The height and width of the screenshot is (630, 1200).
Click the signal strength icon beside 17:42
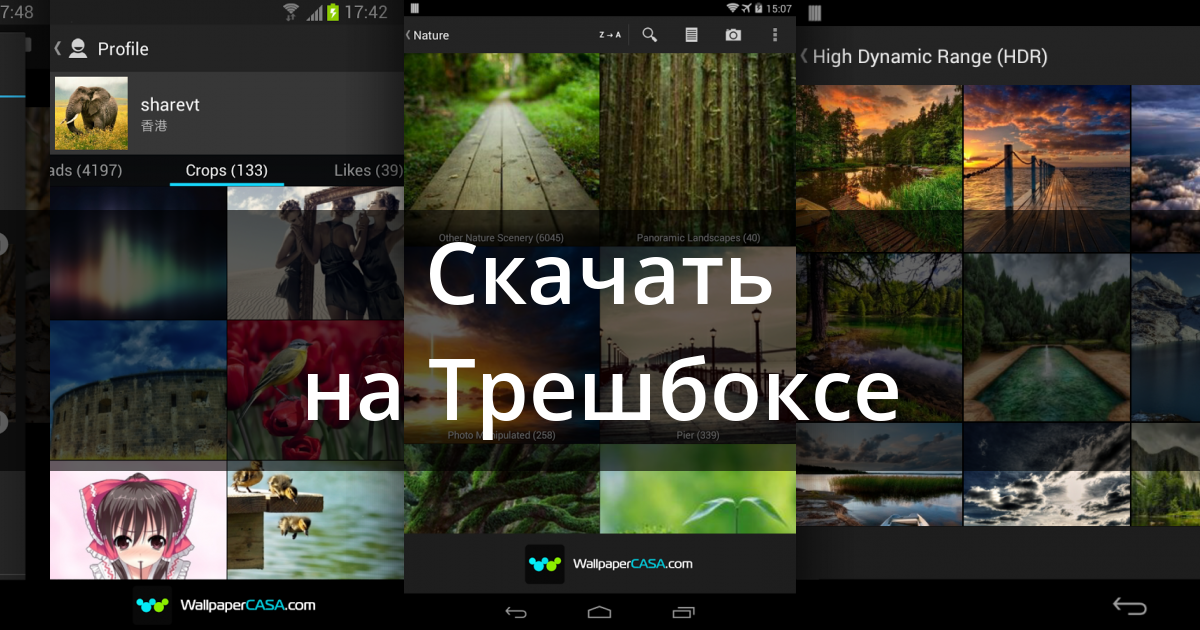coord(314,12)
